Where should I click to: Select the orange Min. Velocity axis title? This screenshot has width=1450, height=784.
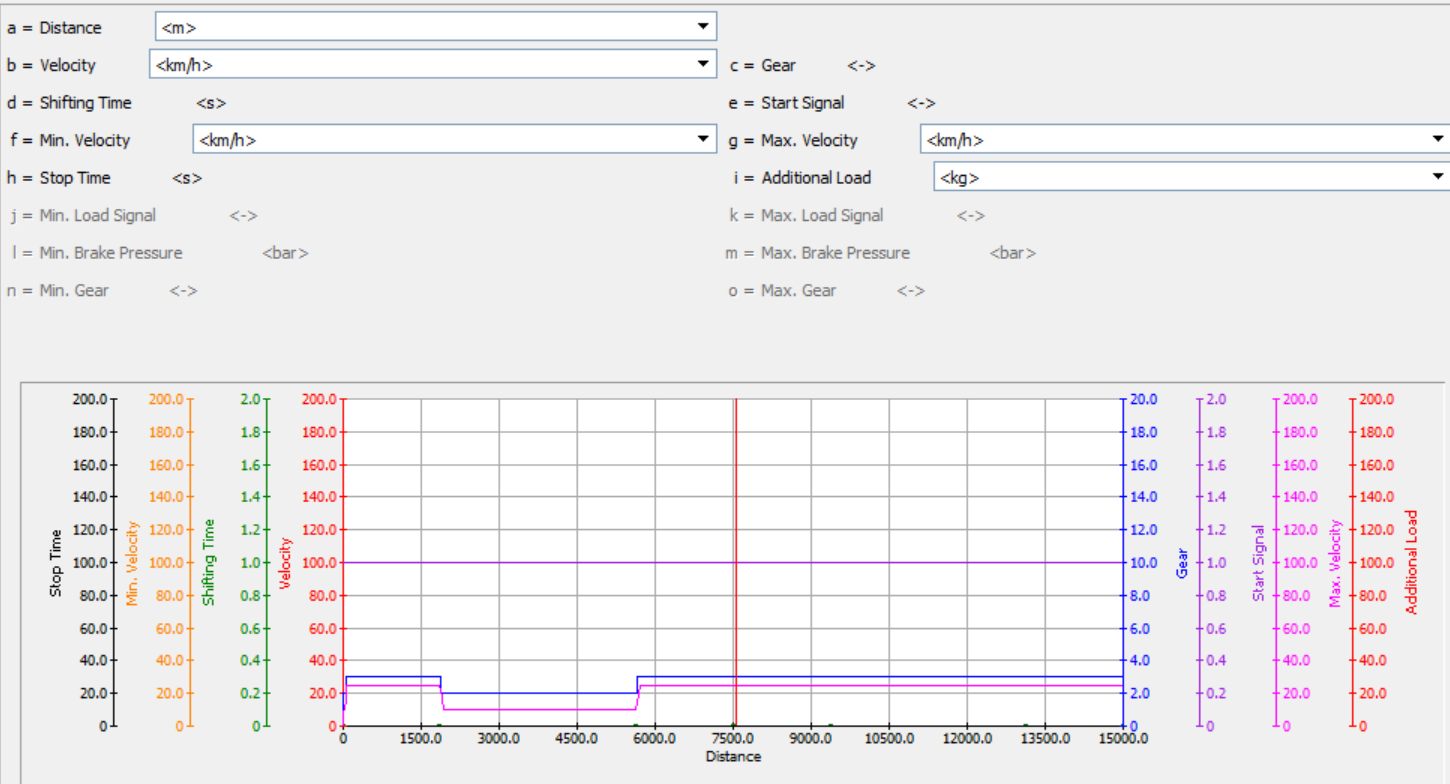(132, 563)
